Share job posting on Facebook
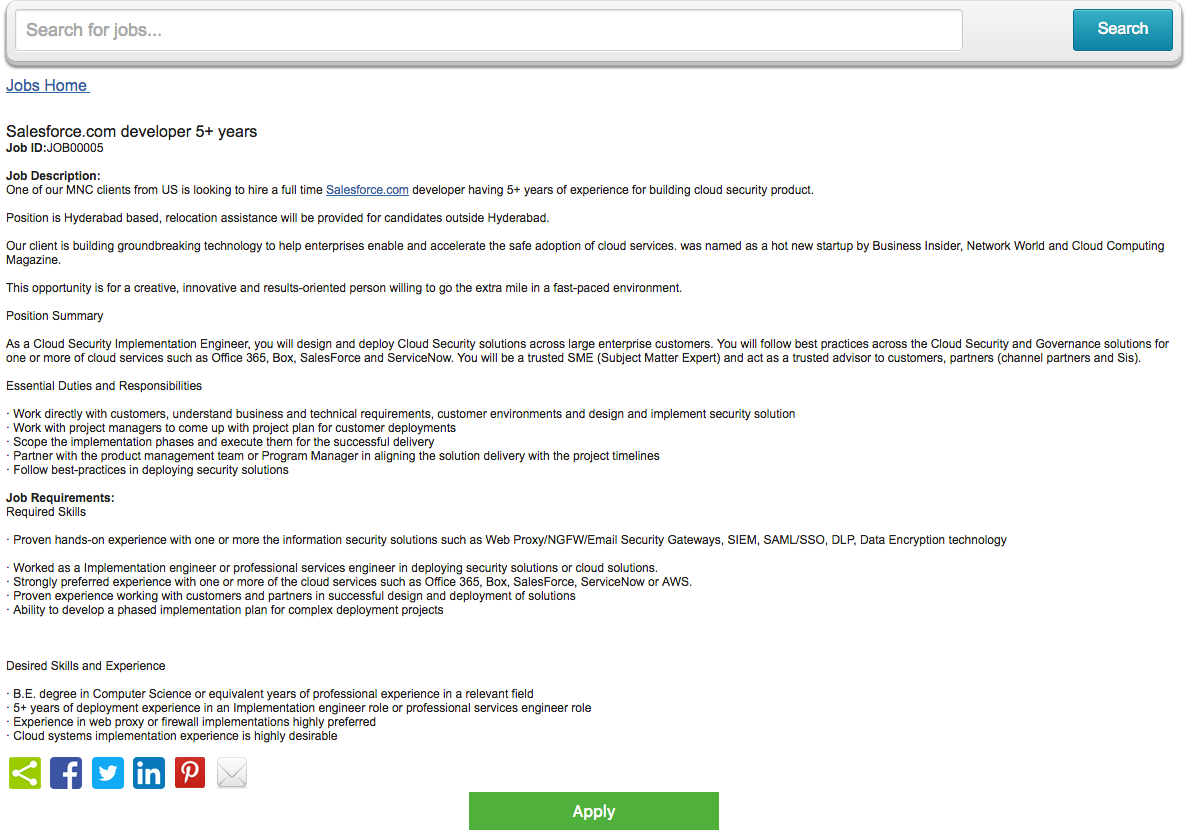 coord(66,773)
